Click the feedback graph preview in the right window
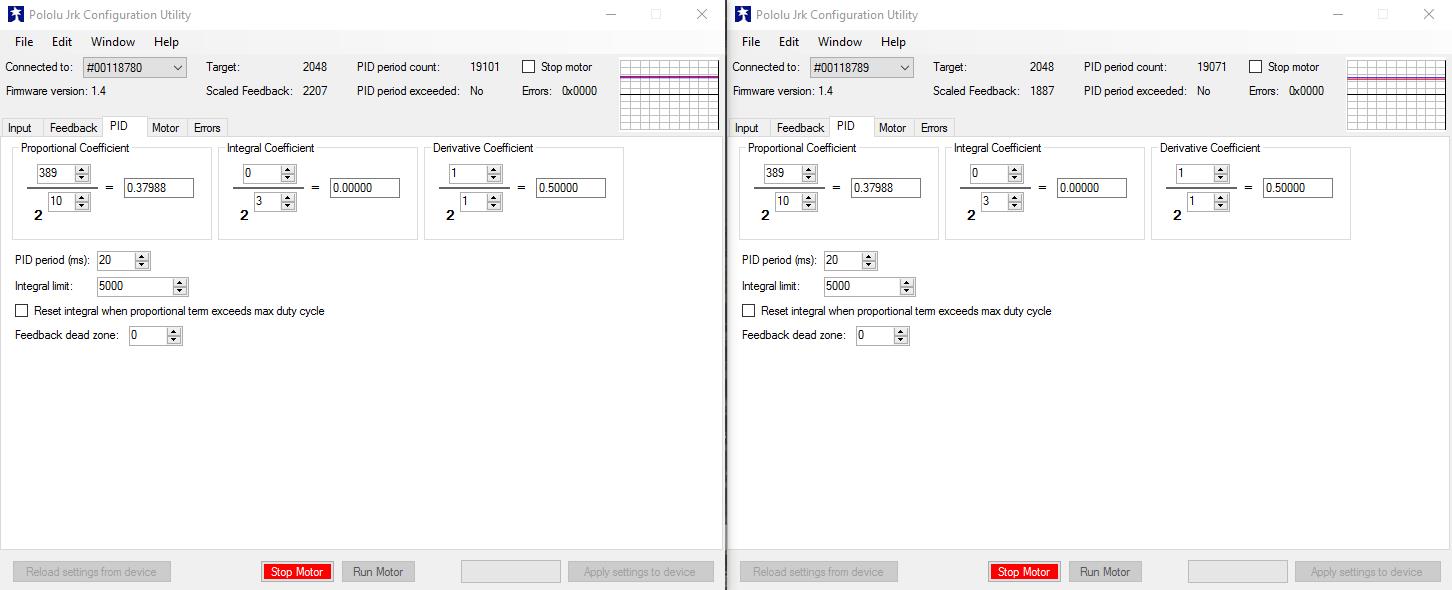Screen dimensions: 1452x590 pyautogui.click(x=1397, y=95)
